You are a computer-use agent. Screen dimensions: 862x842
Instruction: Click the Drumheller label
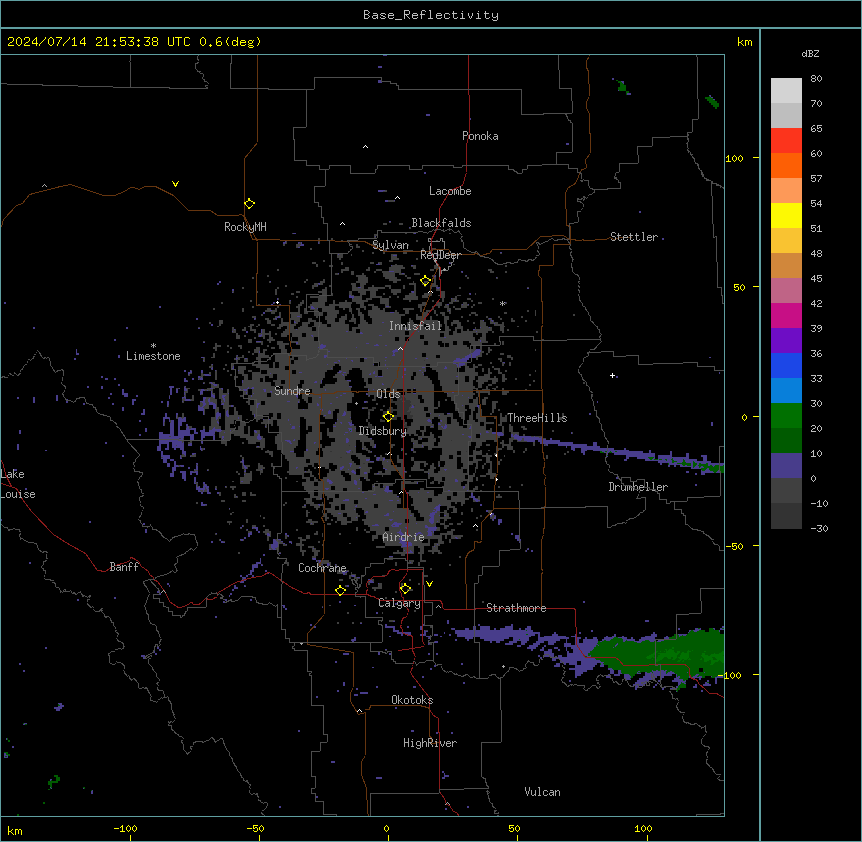tap(638, 487)
